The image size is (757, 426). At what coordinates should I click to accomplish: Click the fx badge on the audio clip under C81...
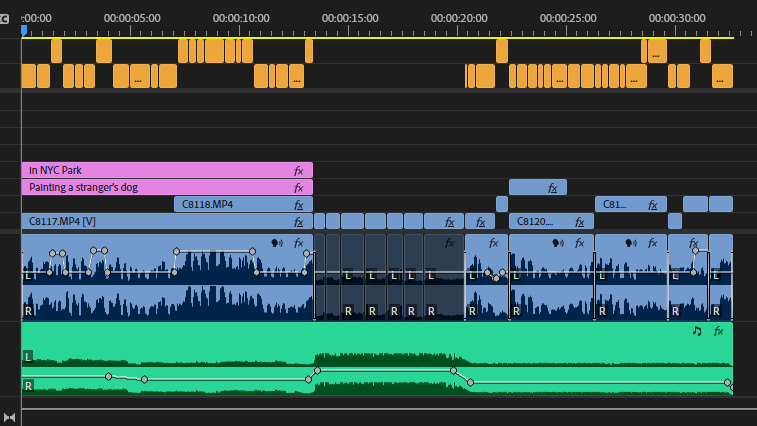pyautogui.click(x=653, y=243)
